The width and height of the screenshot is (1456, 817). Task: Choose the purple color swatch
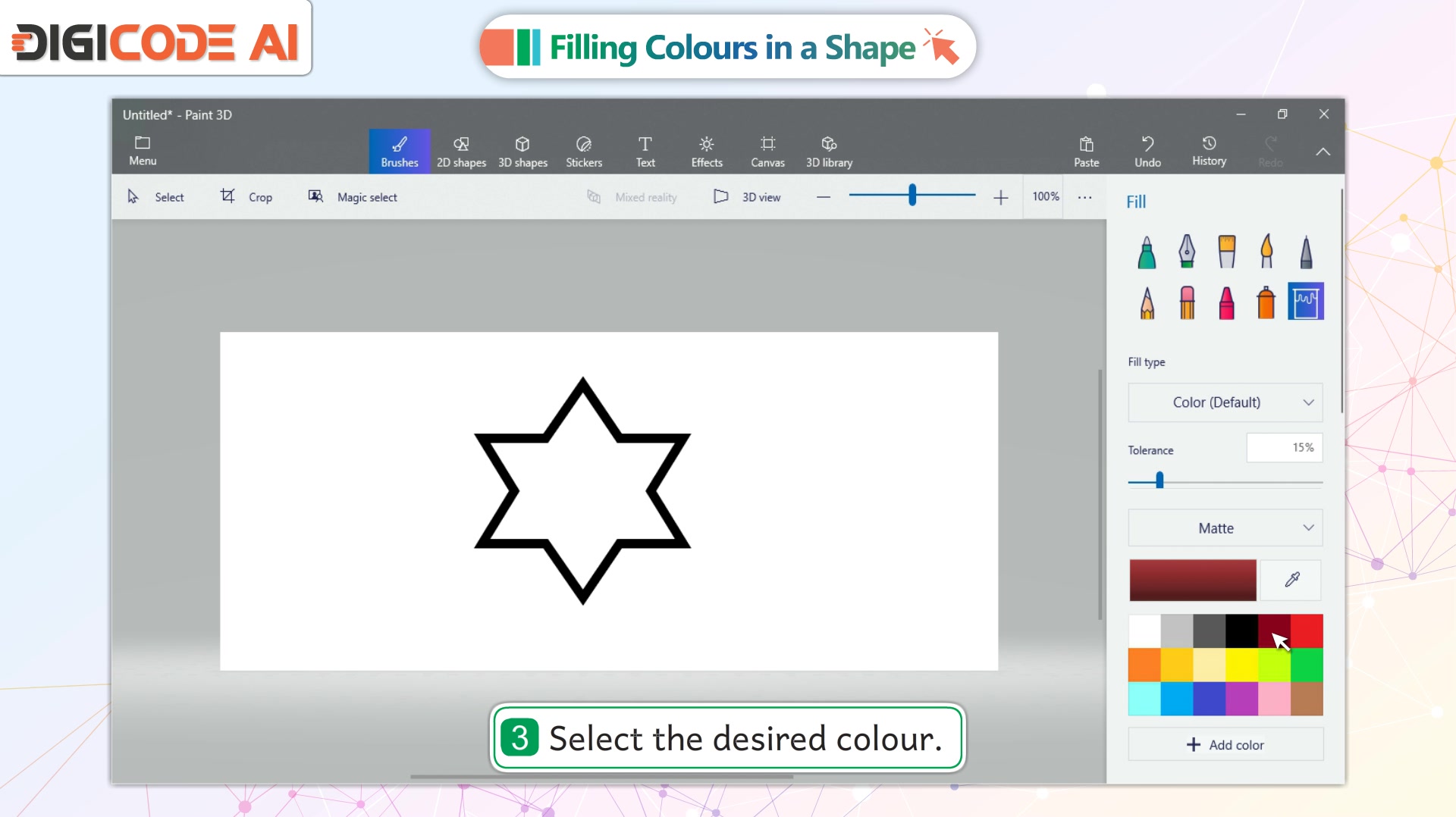(1242, 699)
